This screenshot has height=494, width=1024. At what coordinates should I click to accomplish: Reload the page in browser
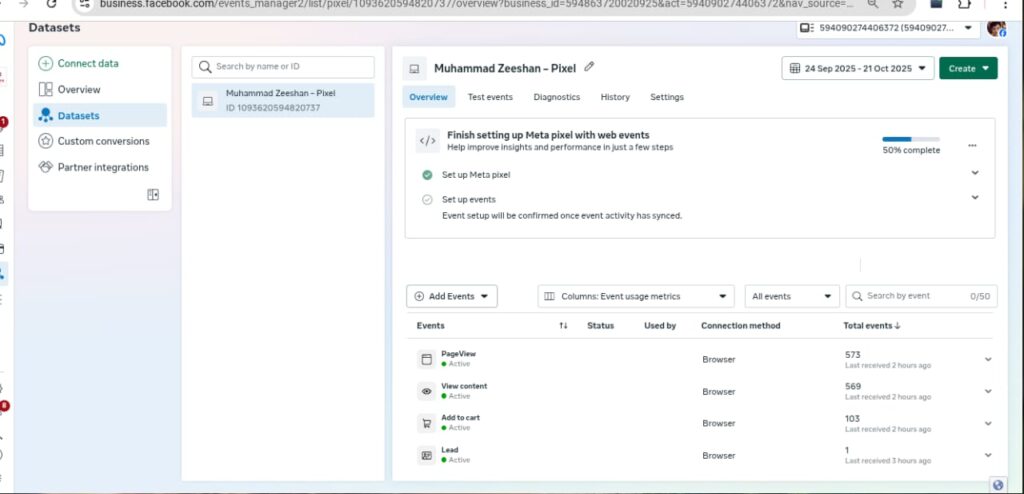click(52, 4)
